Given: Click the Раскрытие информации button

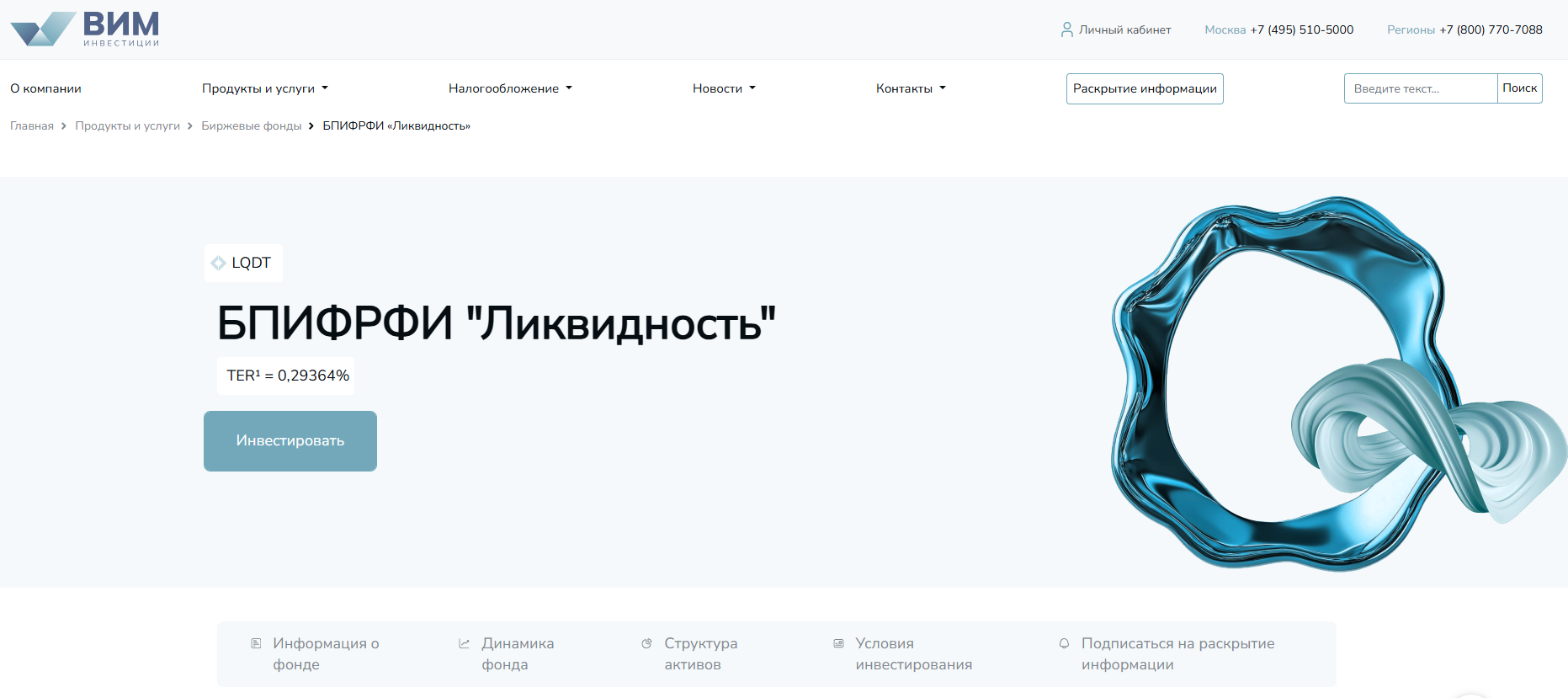Looking at the screenshot, I should (x=1145, y=88).
